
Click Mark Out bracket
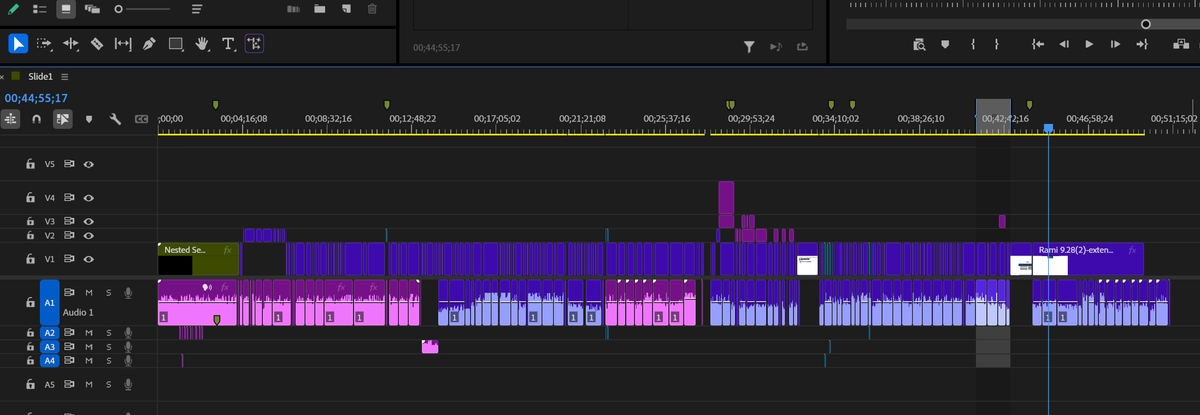pyautogui.click(x=996, y=44)
